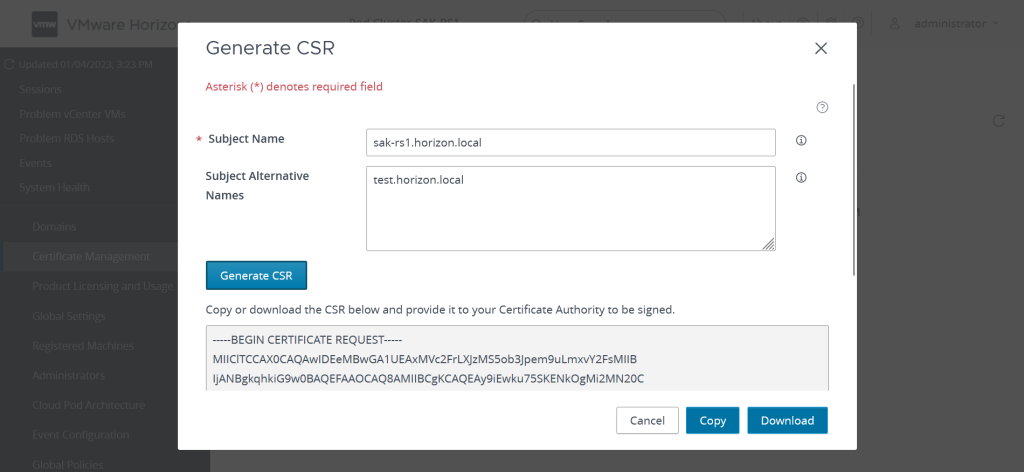The height and width of the screenshot is (472, 1024).
Task: Focus the Subject Alternative Names text area
Action: pyautogui.click(x=570, y=208)
